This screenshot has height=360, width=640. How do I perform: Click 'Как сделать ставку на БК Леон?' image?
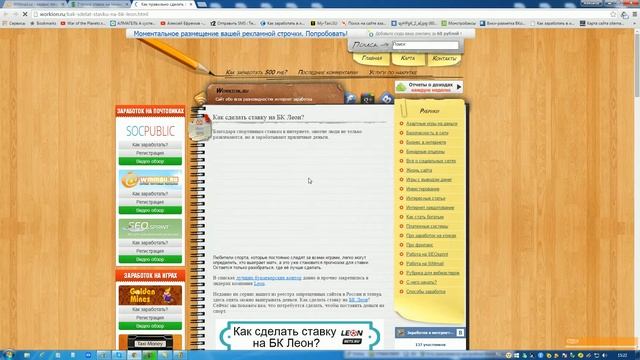pyautogui.click(x=300, y=336)
